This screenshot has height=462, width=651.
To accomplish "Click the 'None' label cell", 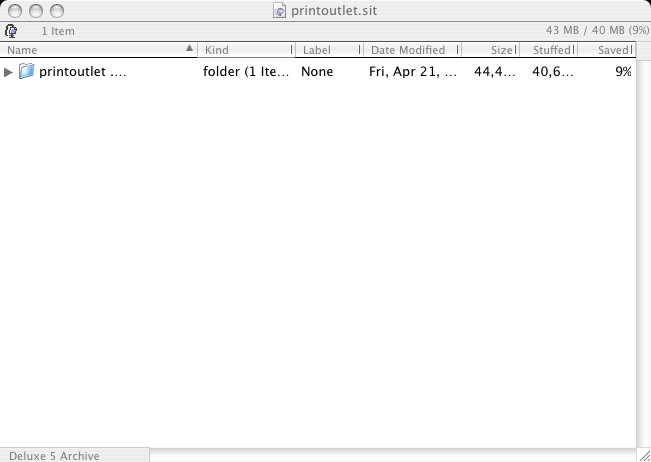I will coord(317,72).
